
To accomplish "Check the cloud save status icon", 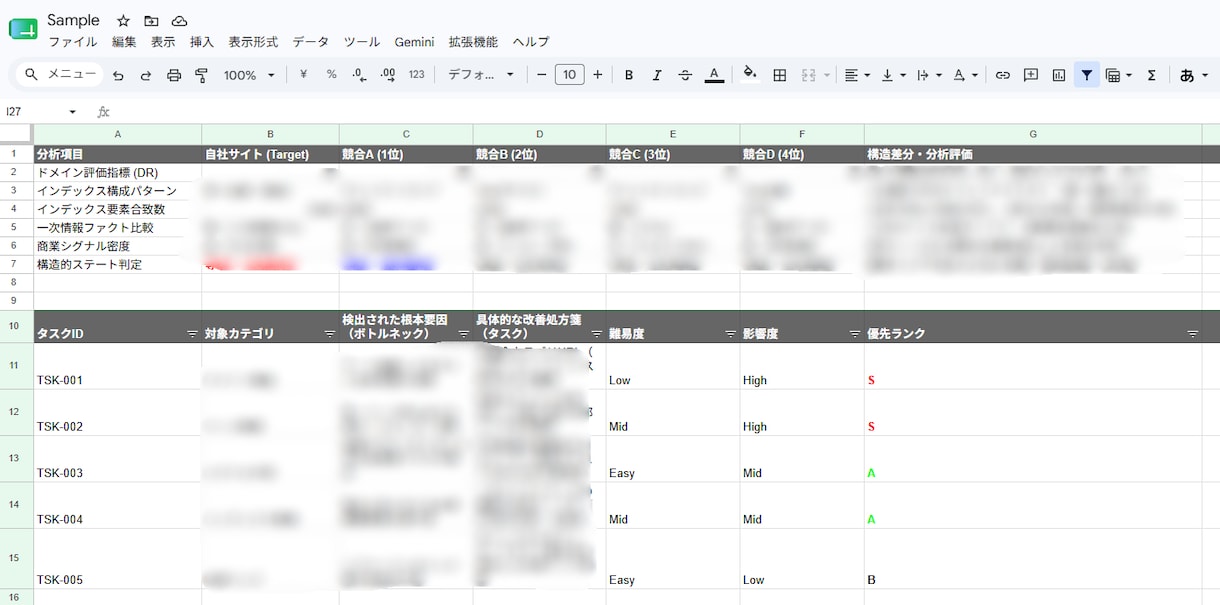I will coord(179,21).
